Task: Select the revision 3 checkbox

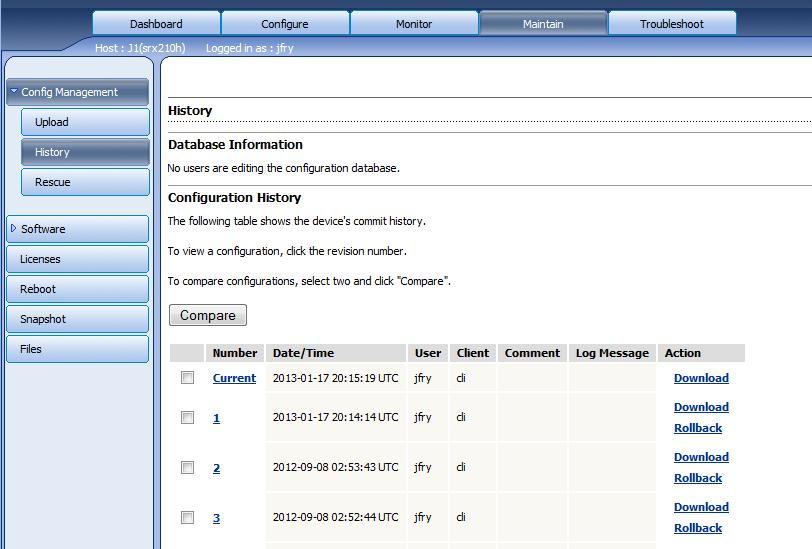Action: click(187, 517)
